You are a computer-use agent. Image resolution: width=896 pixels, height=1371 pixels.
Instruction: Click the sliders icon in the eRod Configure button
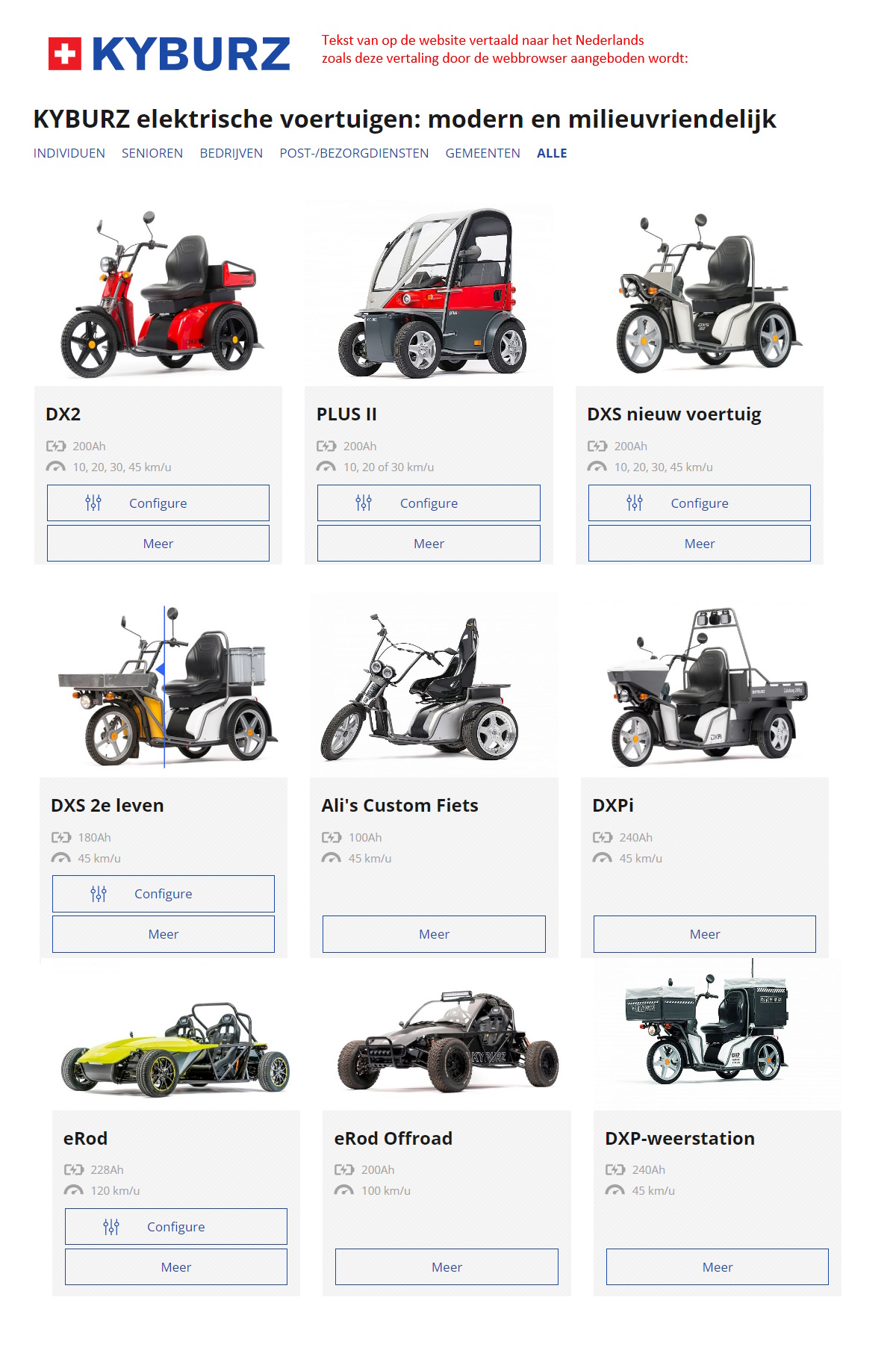(111, 1226)
